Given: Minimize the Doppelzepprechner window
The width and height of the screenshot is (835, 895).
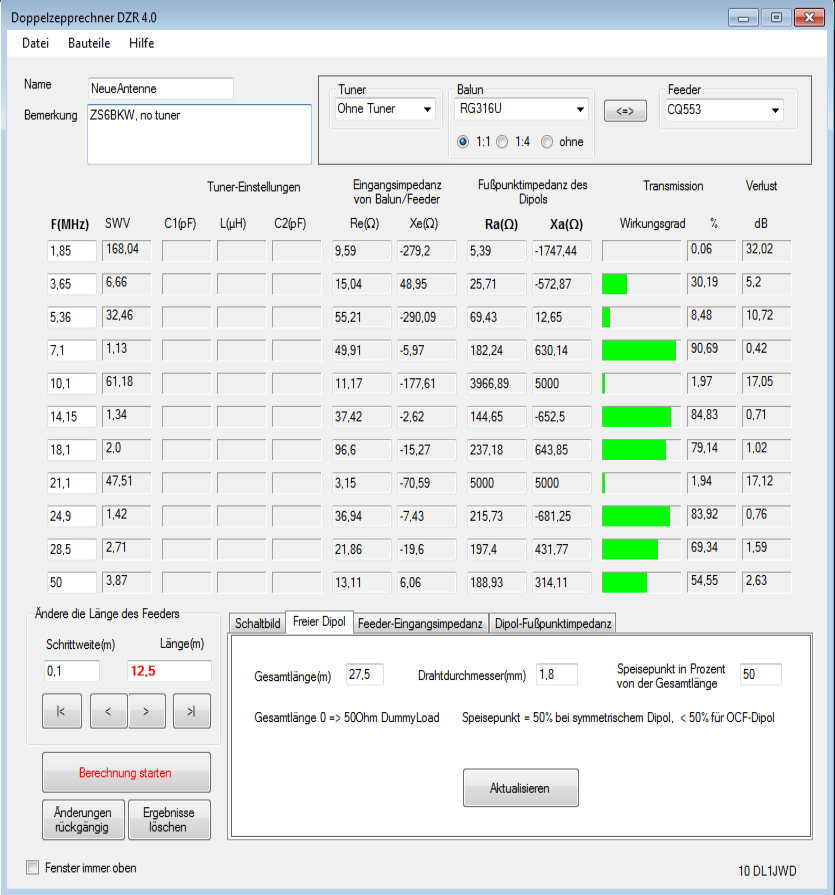Looking at the screenshot, I should click(x=743, y=18).
